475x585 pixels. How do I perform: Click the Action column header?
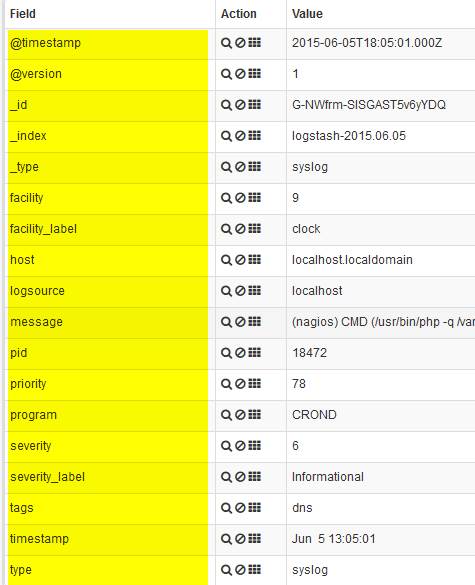pos(238,14)
